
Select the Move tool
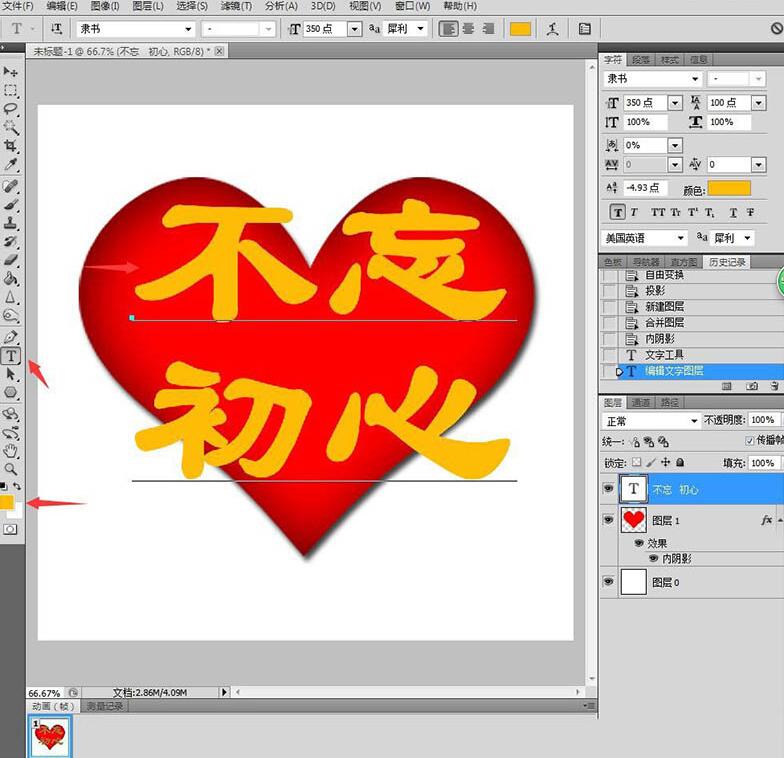[10, 72]
